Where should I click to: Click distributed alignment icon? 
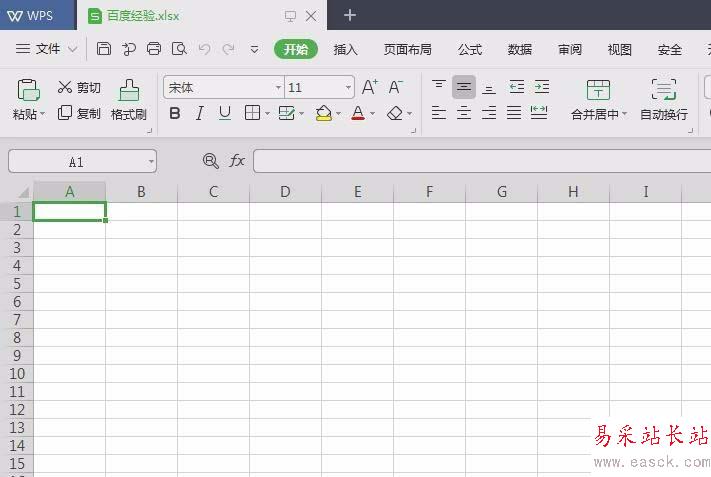click(x=539, y=112)
